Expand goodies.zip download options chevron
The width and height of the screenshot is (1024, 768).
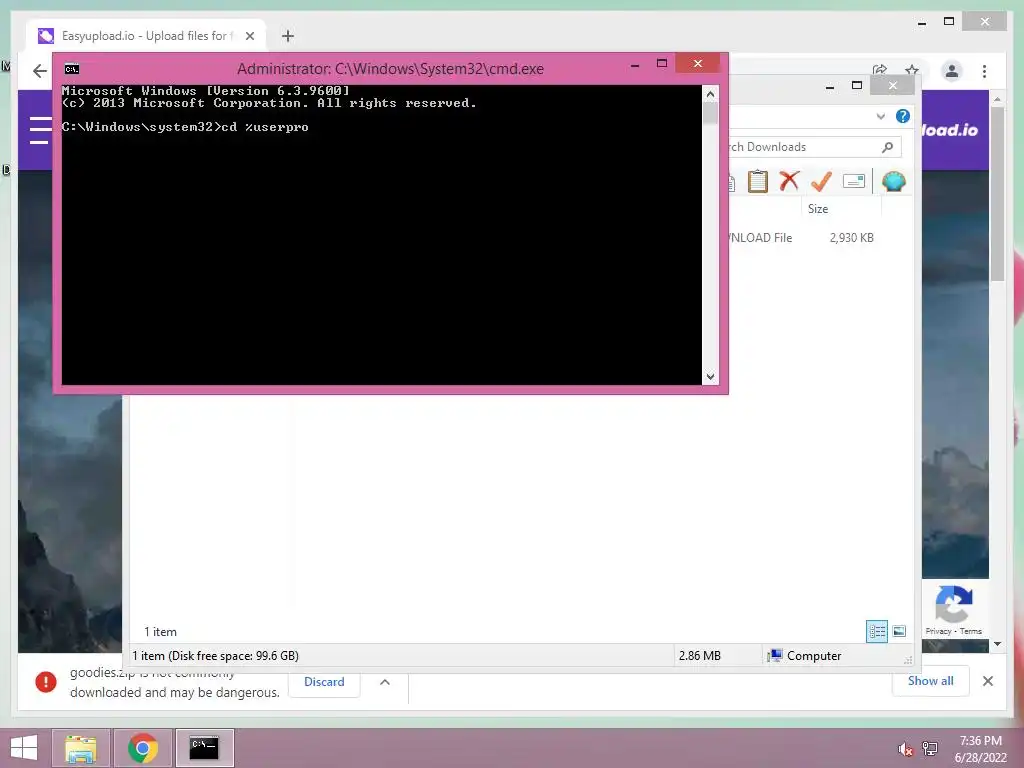point(385,682)
